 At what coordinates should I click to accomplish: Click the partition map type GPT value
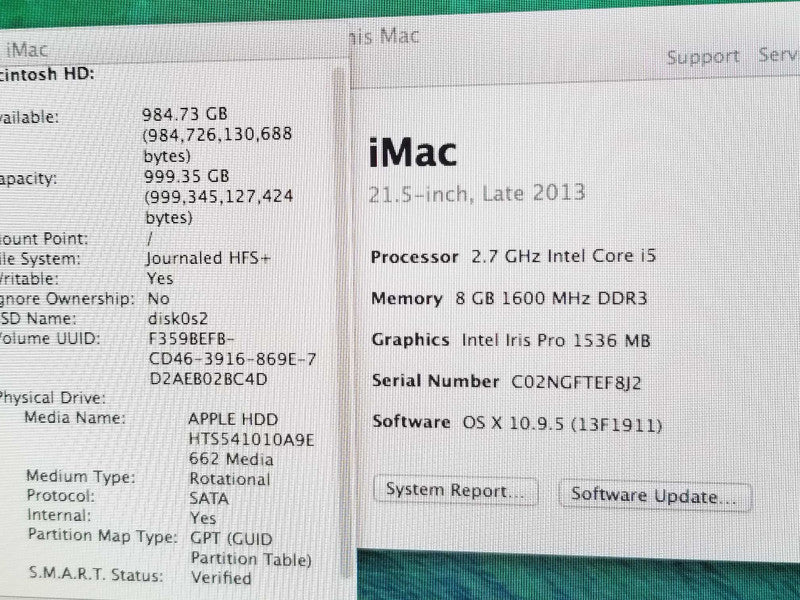pos(251,548)
